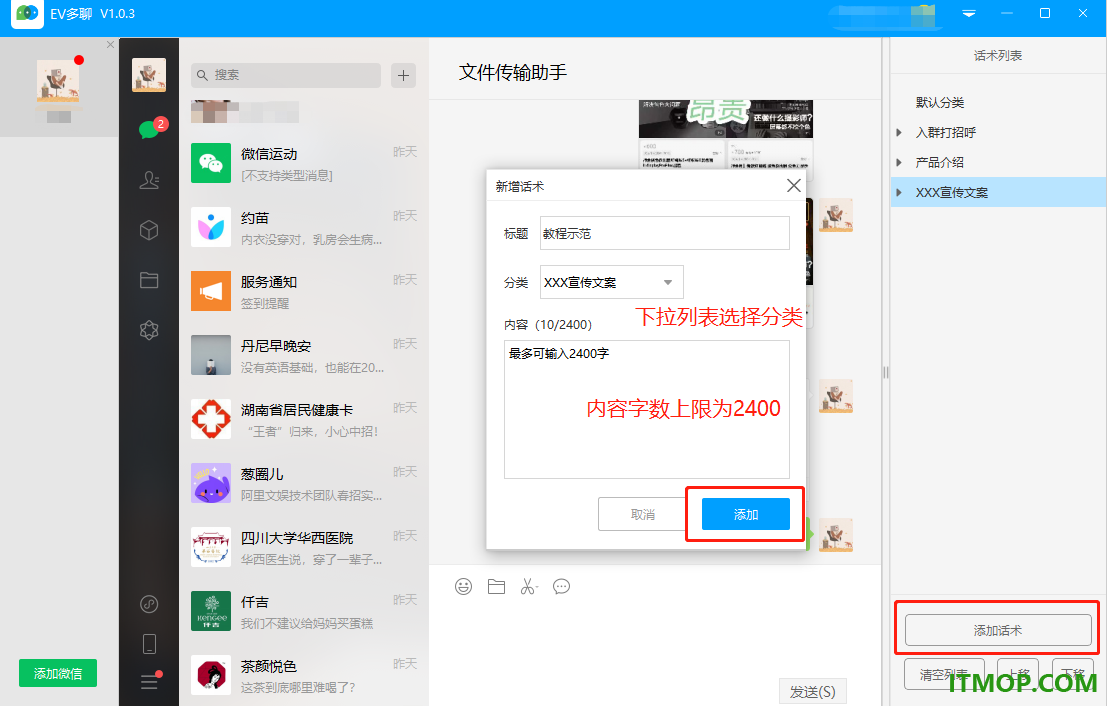This screenshot has height=706, width=1107.
Task: Close the 新增话术 dialog with the X
Action: [x=794, y=186]
